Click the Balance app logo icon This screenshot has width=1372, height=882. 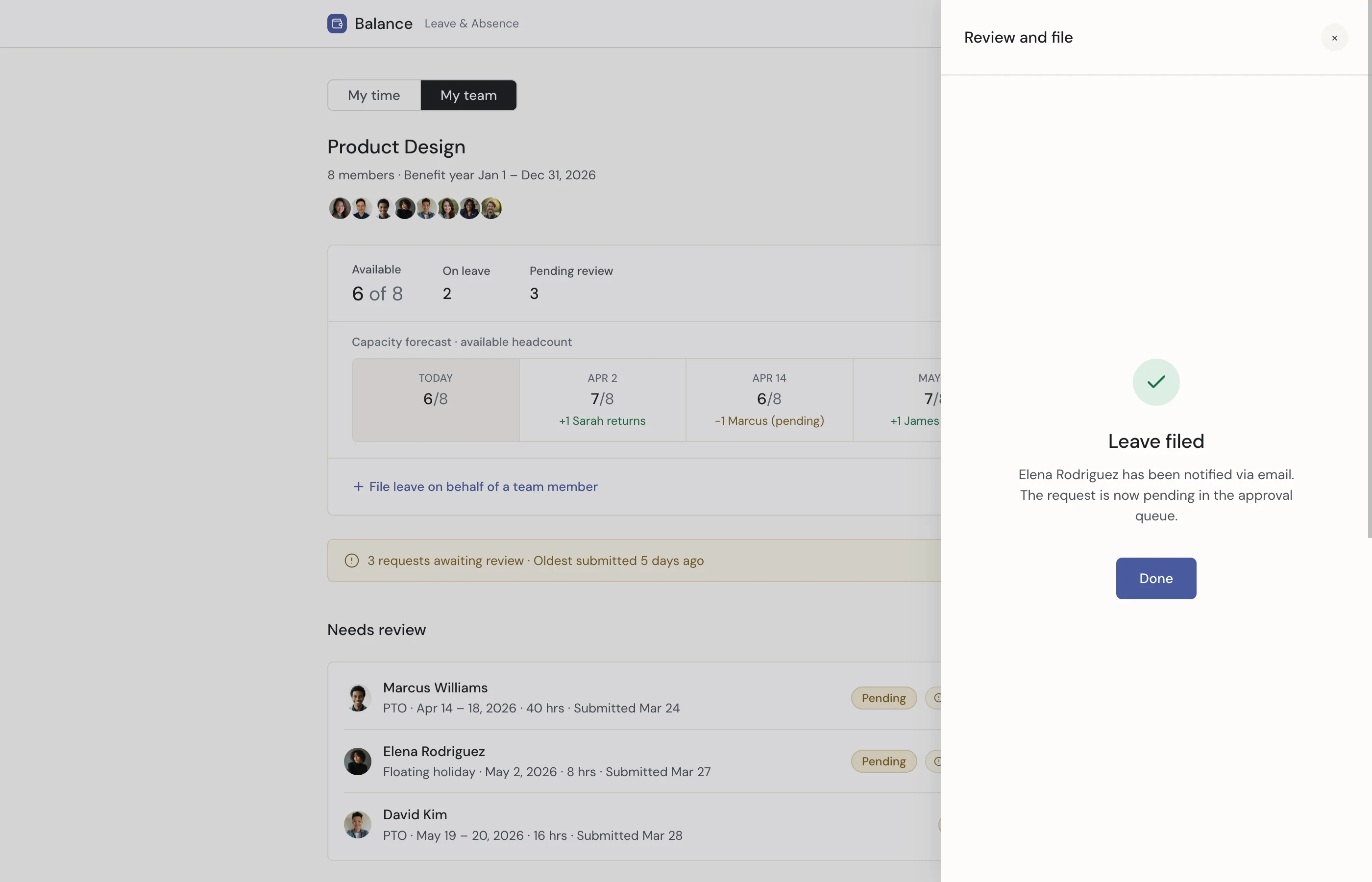[x=337, y=24]
